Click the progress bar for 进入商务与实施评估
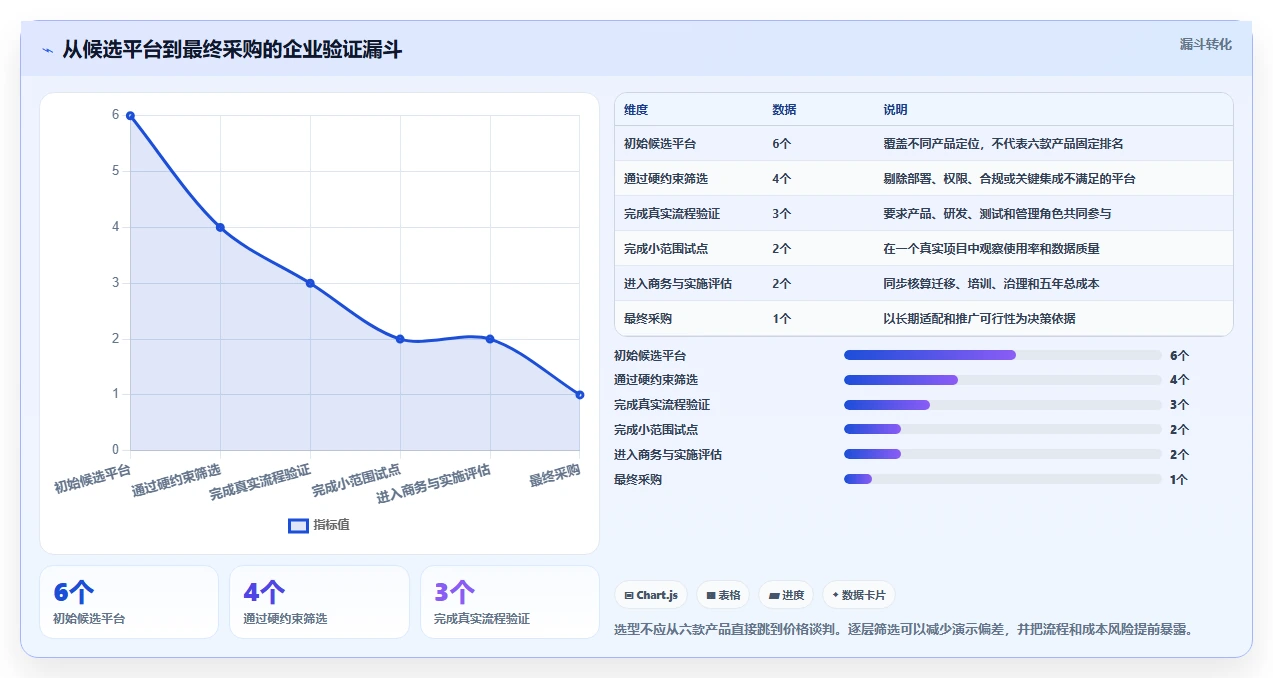Viewport: 1273px width, 678px height. pos(1002,454)
